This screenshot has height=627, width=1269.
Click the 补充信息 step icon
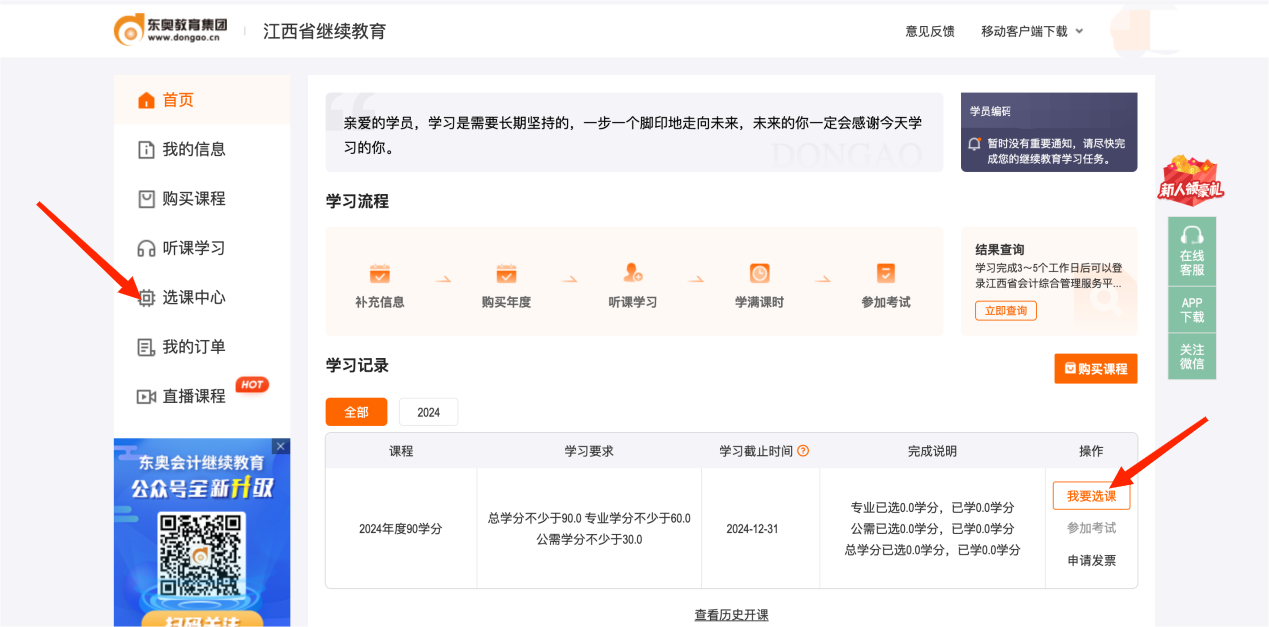click(379, 272)
